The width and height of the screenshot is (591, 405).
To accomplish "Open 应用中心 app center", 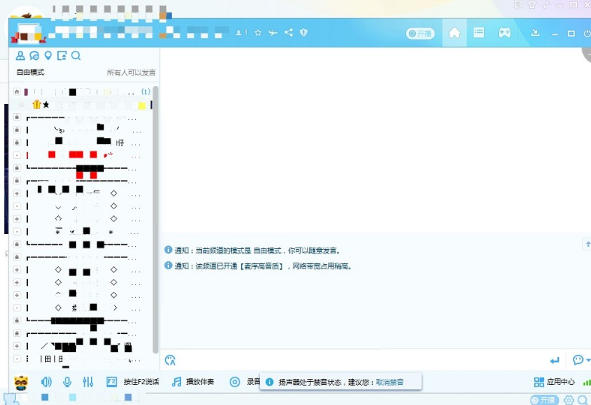I will pyautogui.click(x=560, y=382).
